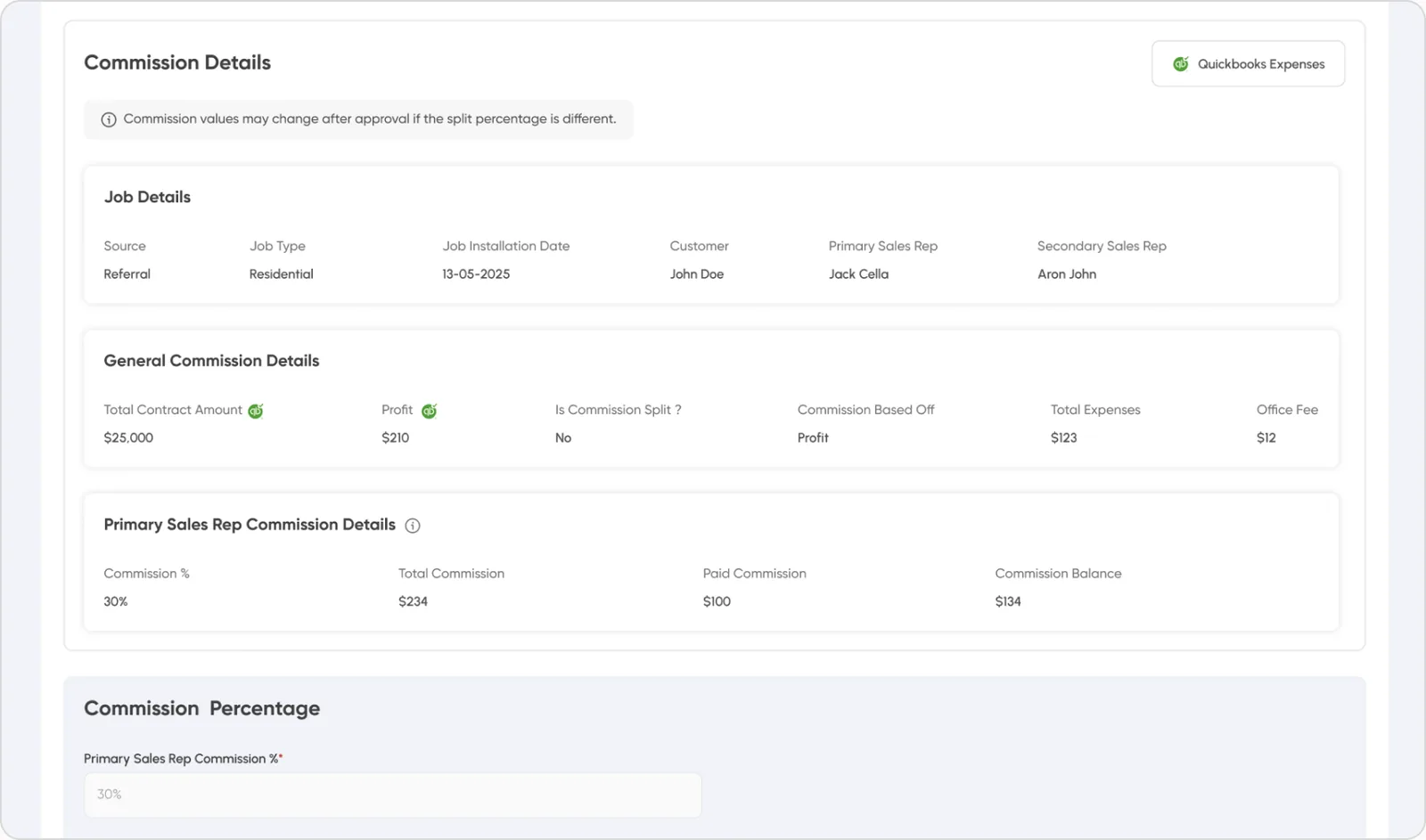Open Quickbooks Expenses button

pos(1248,63)
